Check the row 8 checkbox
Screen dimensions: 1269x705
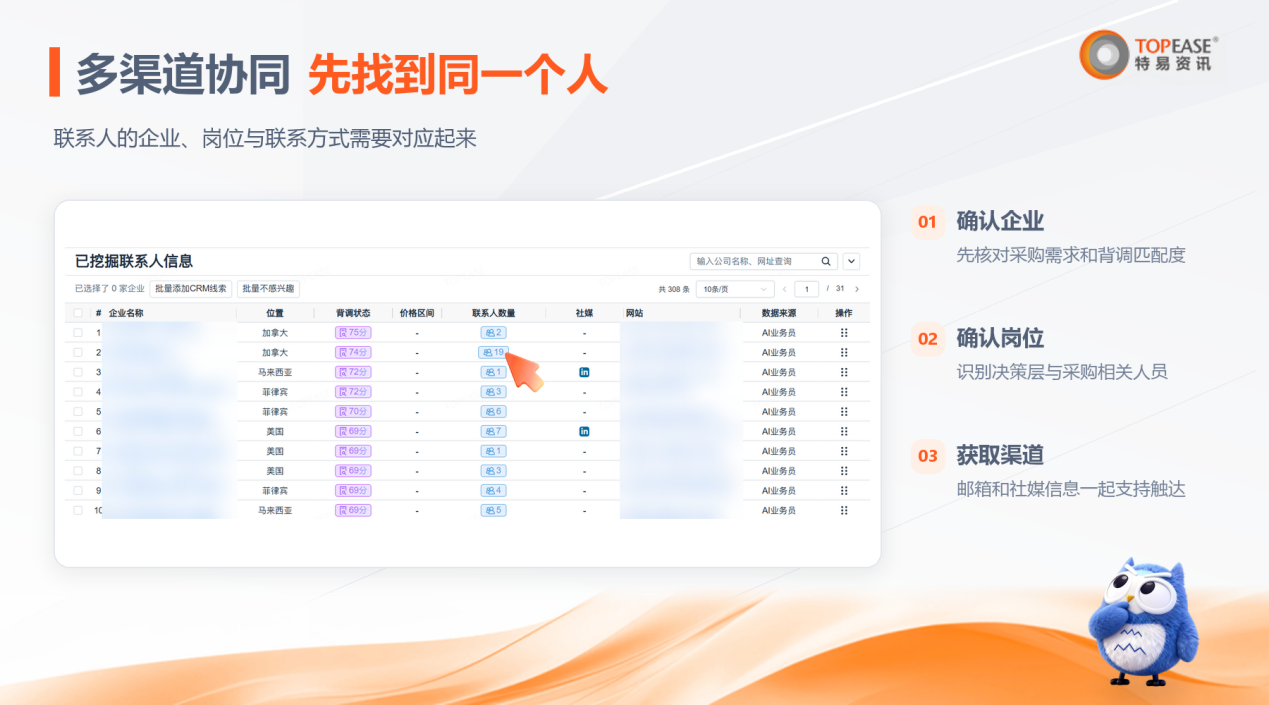click(78, 470)
